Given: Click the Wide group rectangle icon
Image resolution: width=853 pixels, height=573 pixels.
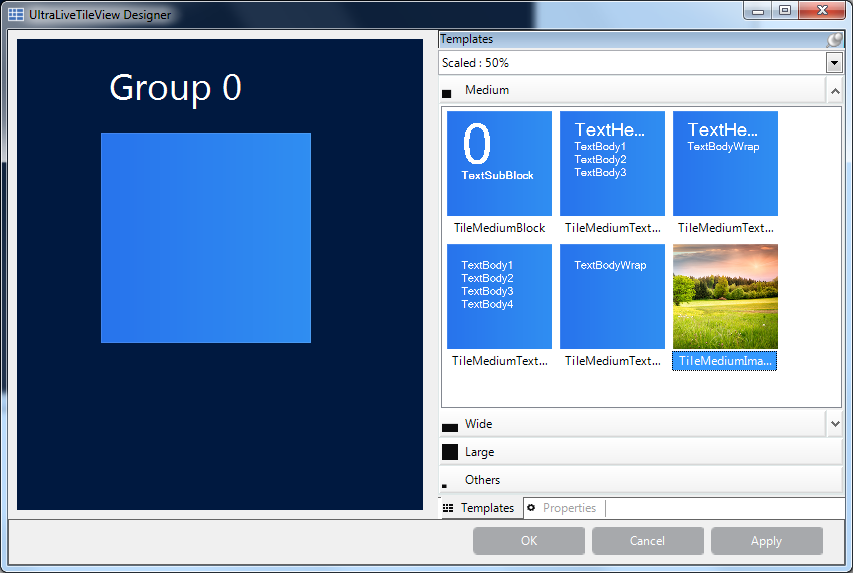Looking at the screenshot, I should tap(450, 427).
